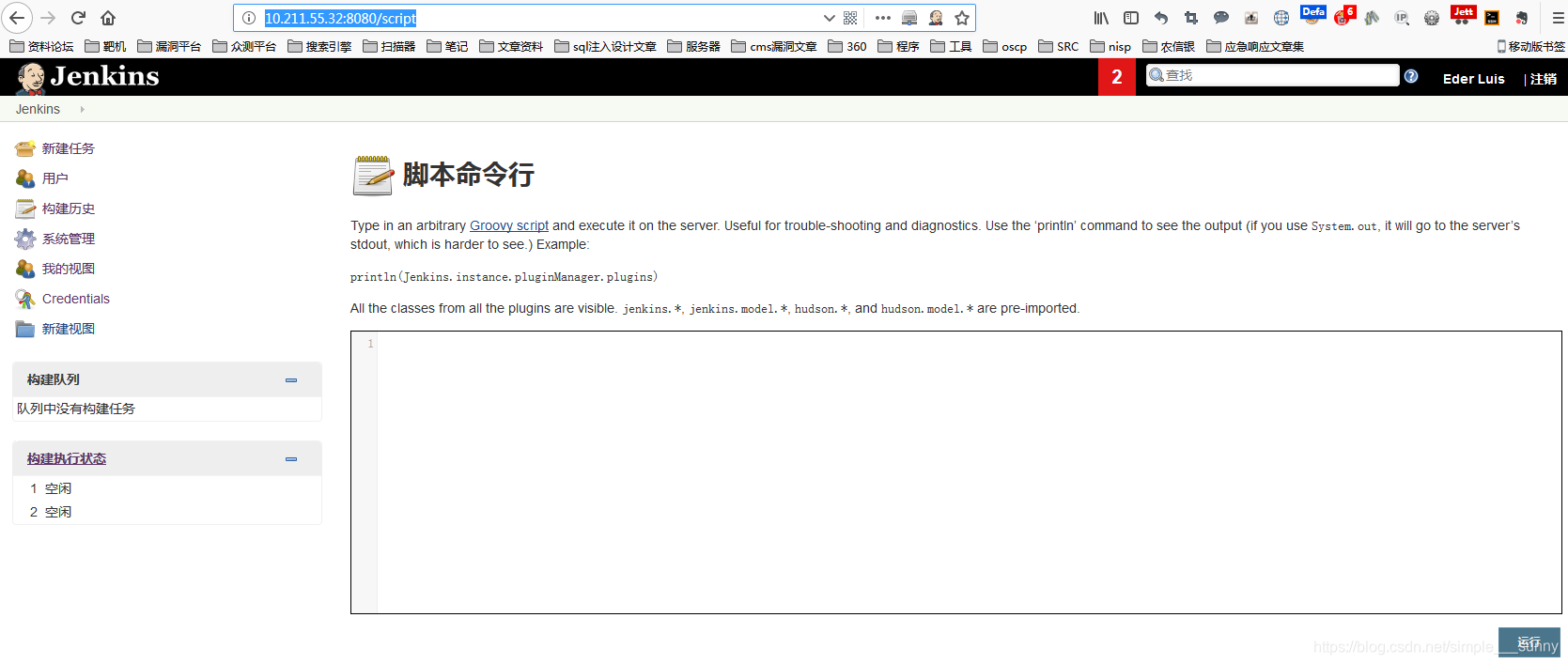The height and width of the screenshot is (664, 1568).
Task: Open the gear extension icon in toolbar
Action: (1432, 18)
